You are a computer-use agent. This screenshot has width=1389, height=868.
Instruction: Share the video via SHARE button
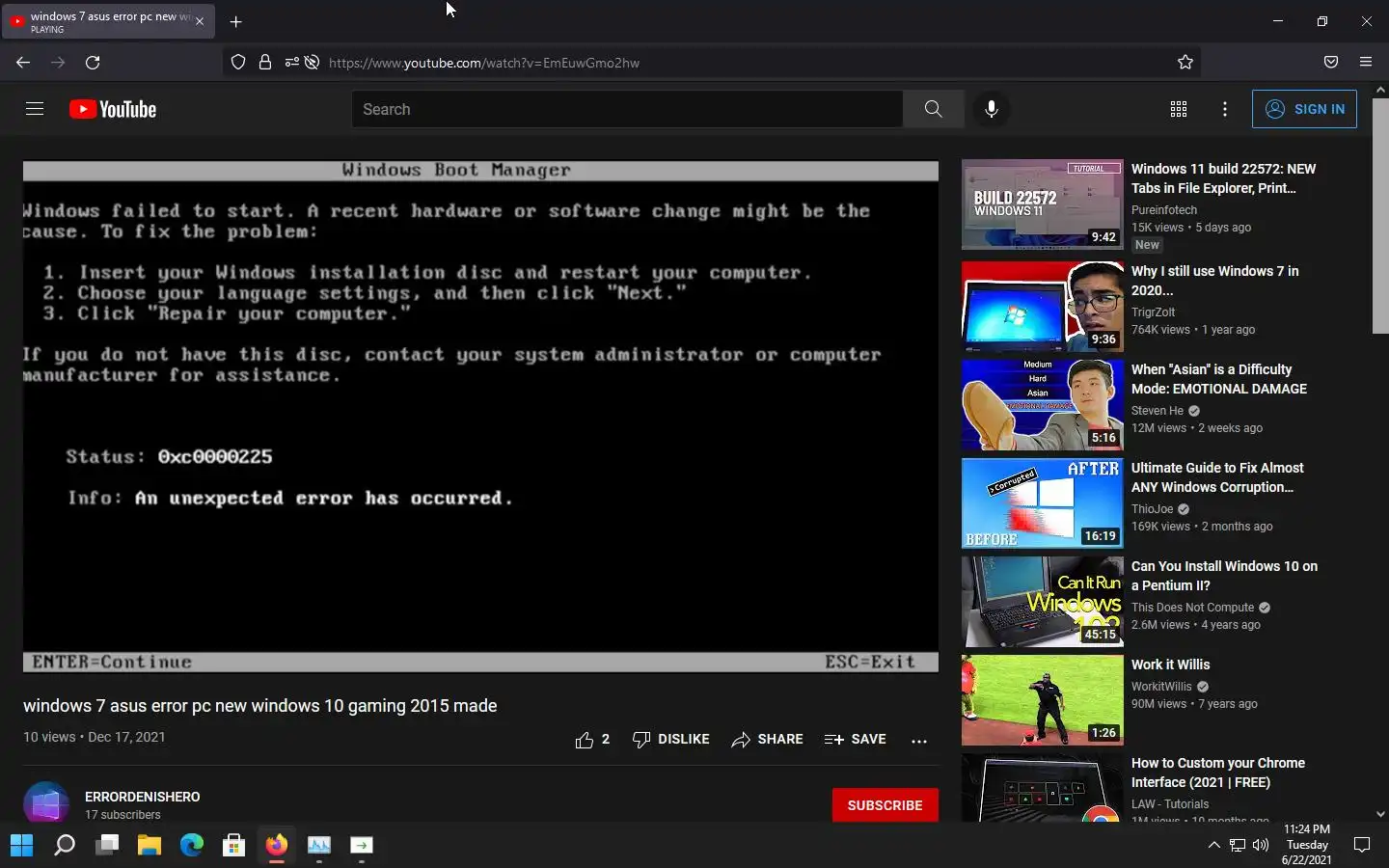tap(767, 740)
